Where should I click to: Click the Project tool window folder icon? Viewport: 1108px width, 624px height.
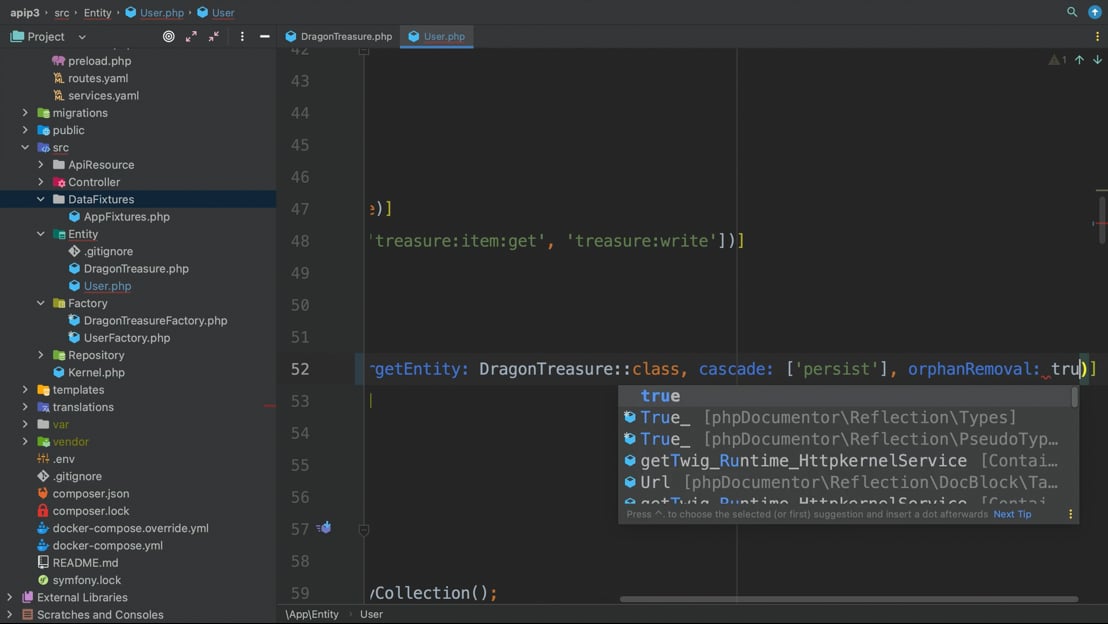17,37
